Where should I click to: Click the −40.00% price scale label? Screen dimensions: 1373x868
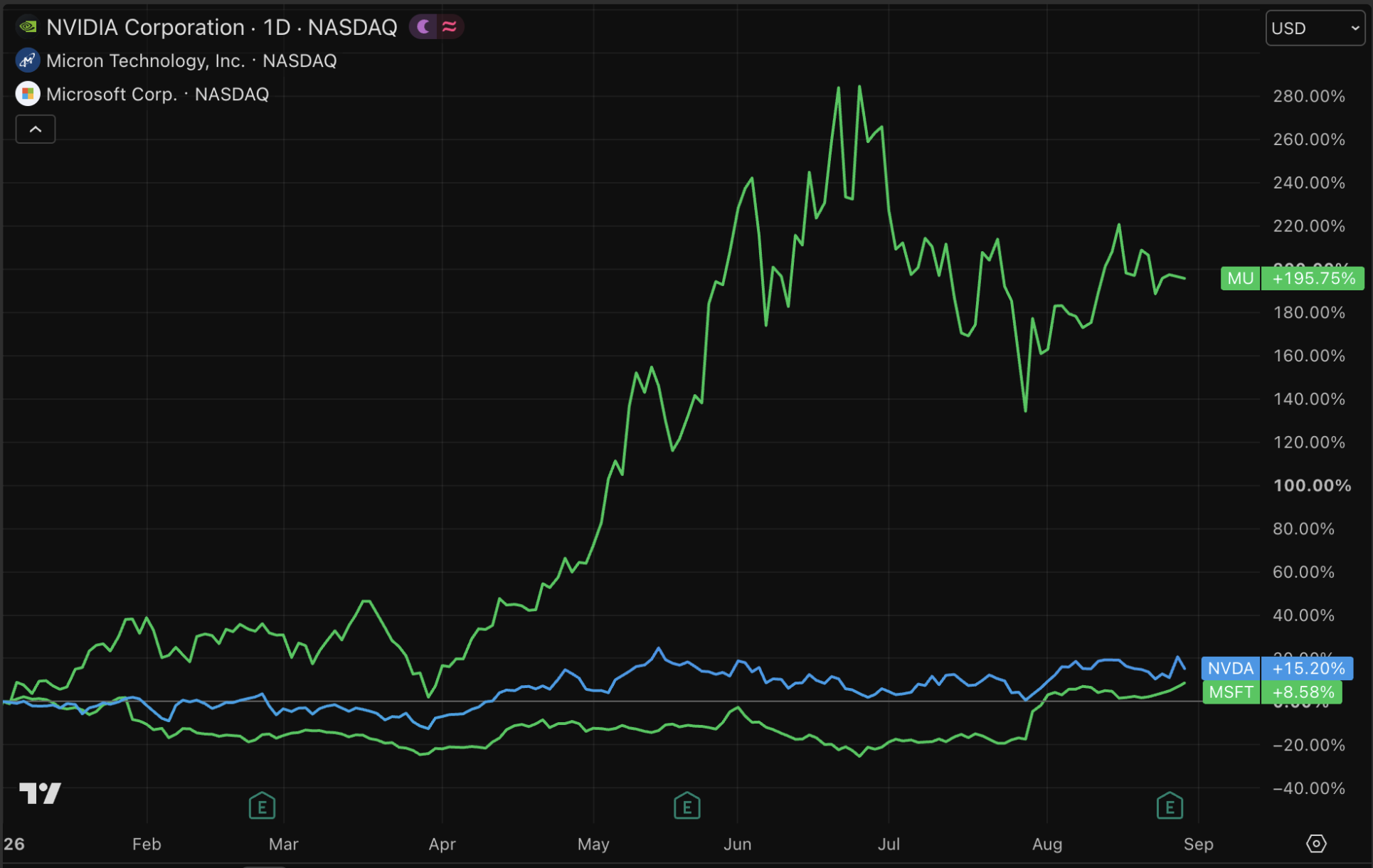pyautogui.click(x=1309, y=788)
